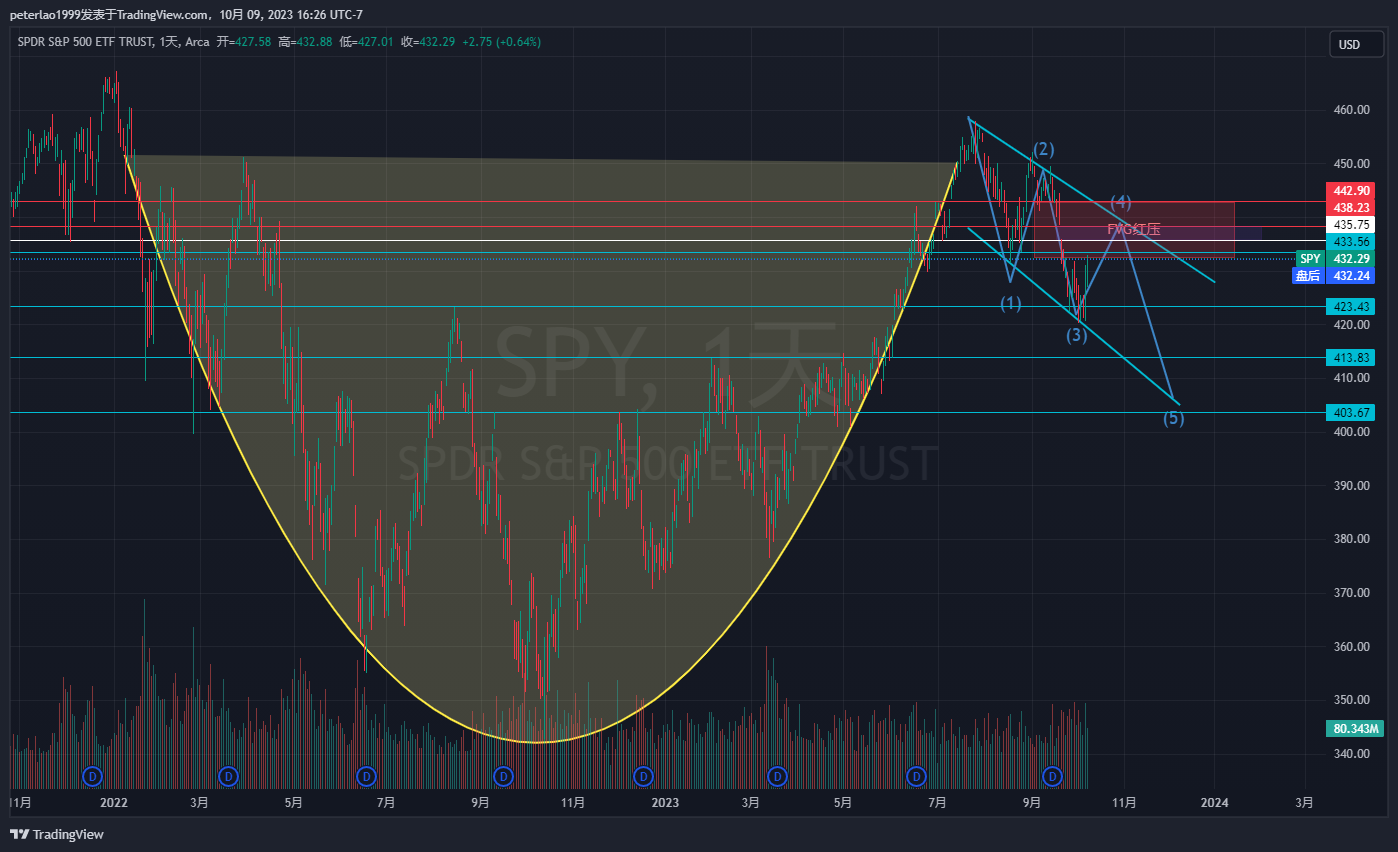This screenshot has height=852, width=1398.
Task: Select the cyan 423.43 price level label
Action: click(1350, 307)
